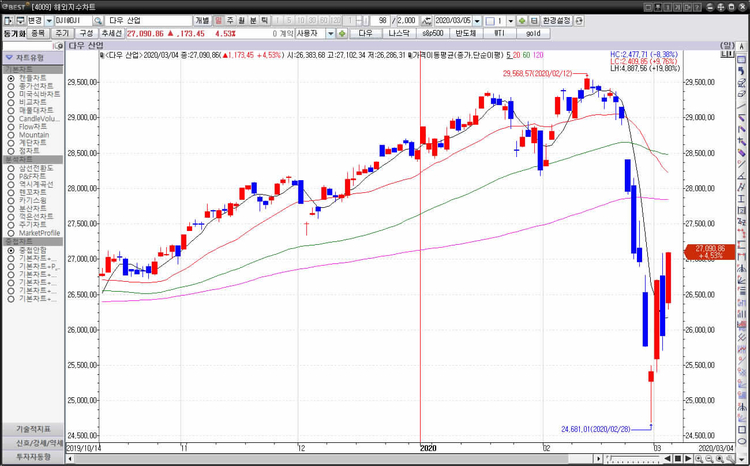Select the 비교차트 option

pyautogui.click(x=11, y=102)
